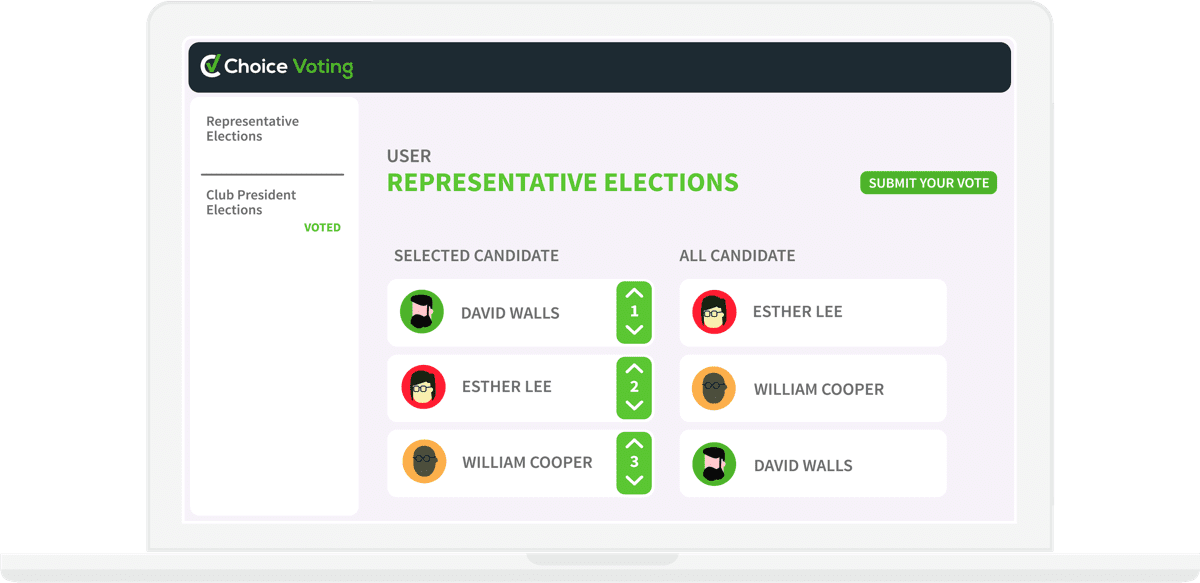Viewport: 1200px width, 583px height.
Task: Click the William Cooper card under All Candidate
Action: (813, 388)
